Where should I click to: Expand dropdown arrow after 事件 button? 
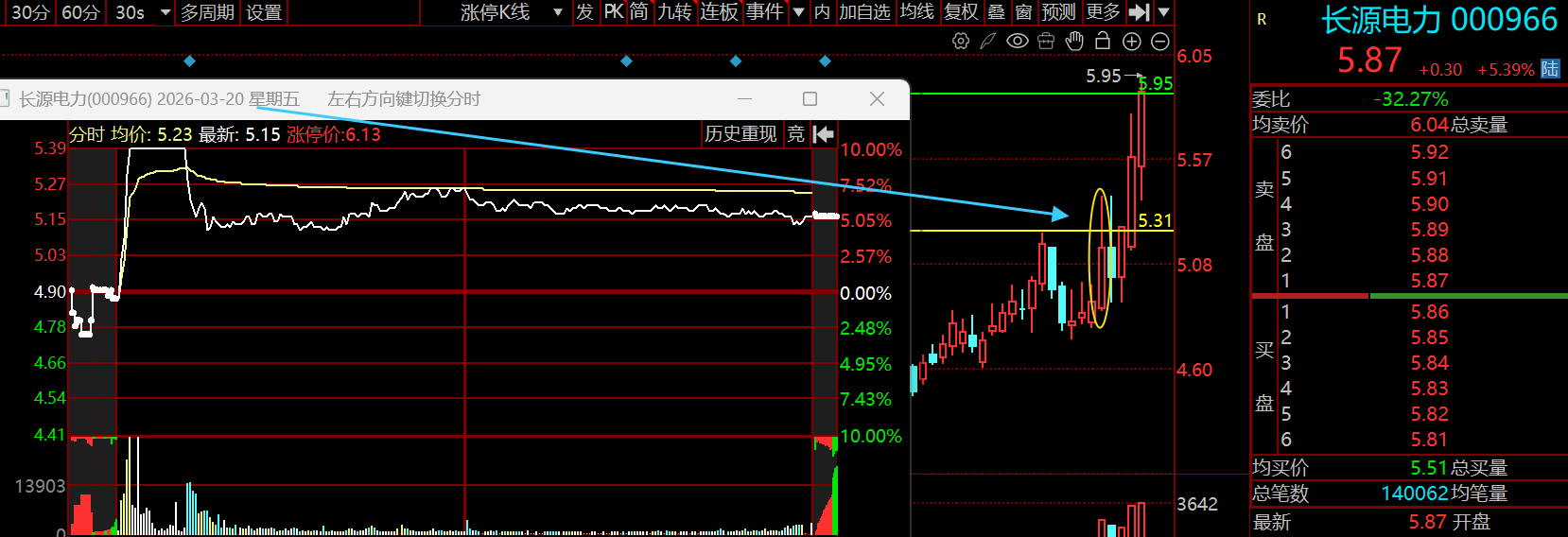(799, 12)
